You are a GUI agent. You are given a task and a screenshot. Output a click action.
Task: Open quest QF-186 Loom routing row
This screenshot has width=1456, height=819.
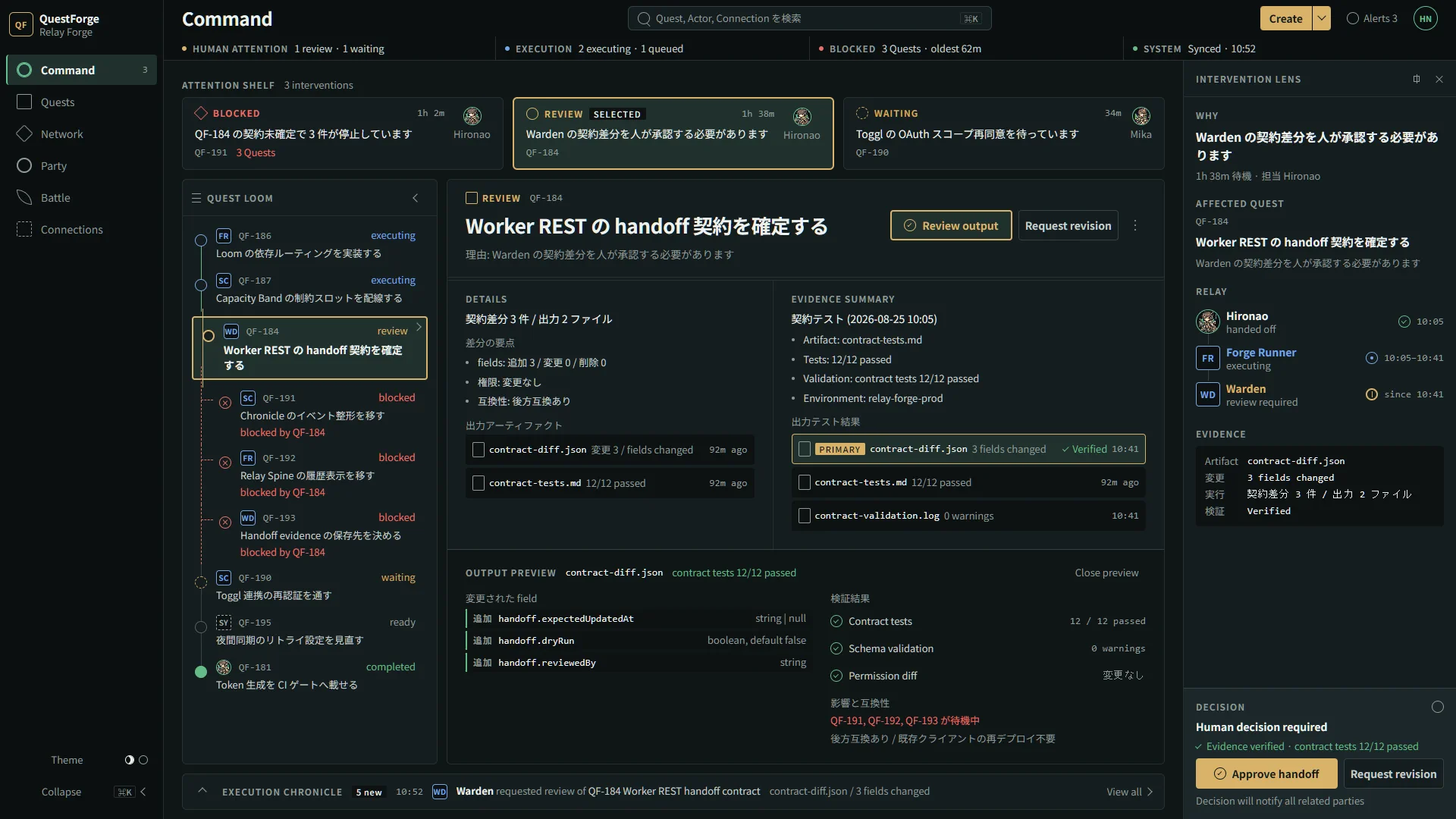(x=309, y=244)
